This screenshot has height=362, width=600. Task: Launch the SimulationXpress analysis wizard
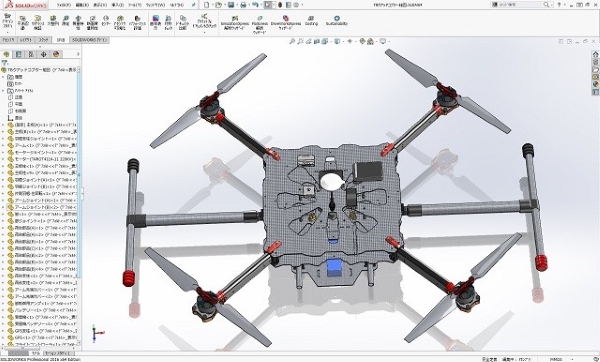235,23
